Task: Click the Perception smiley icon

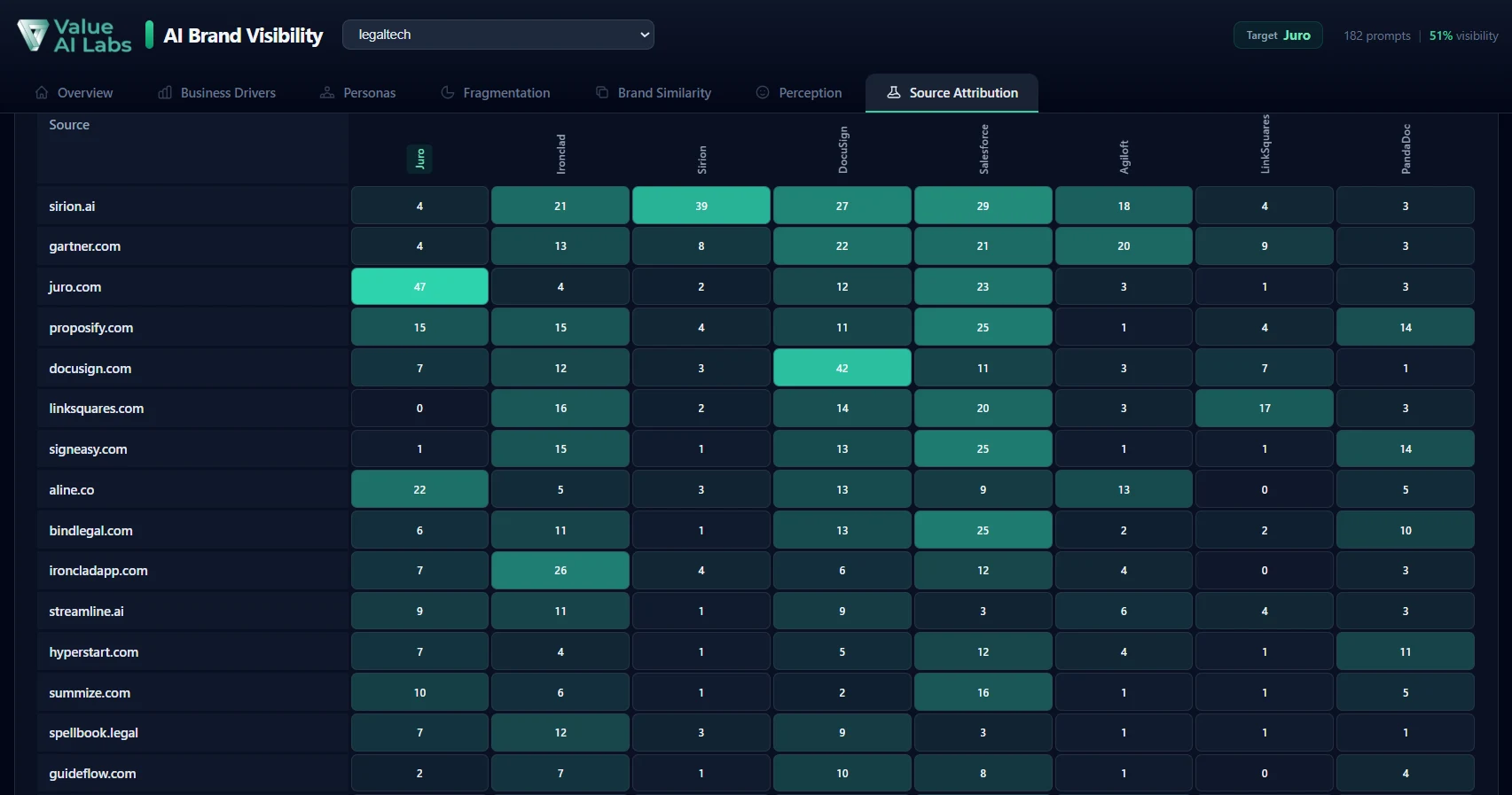Action: coord(763,92)
